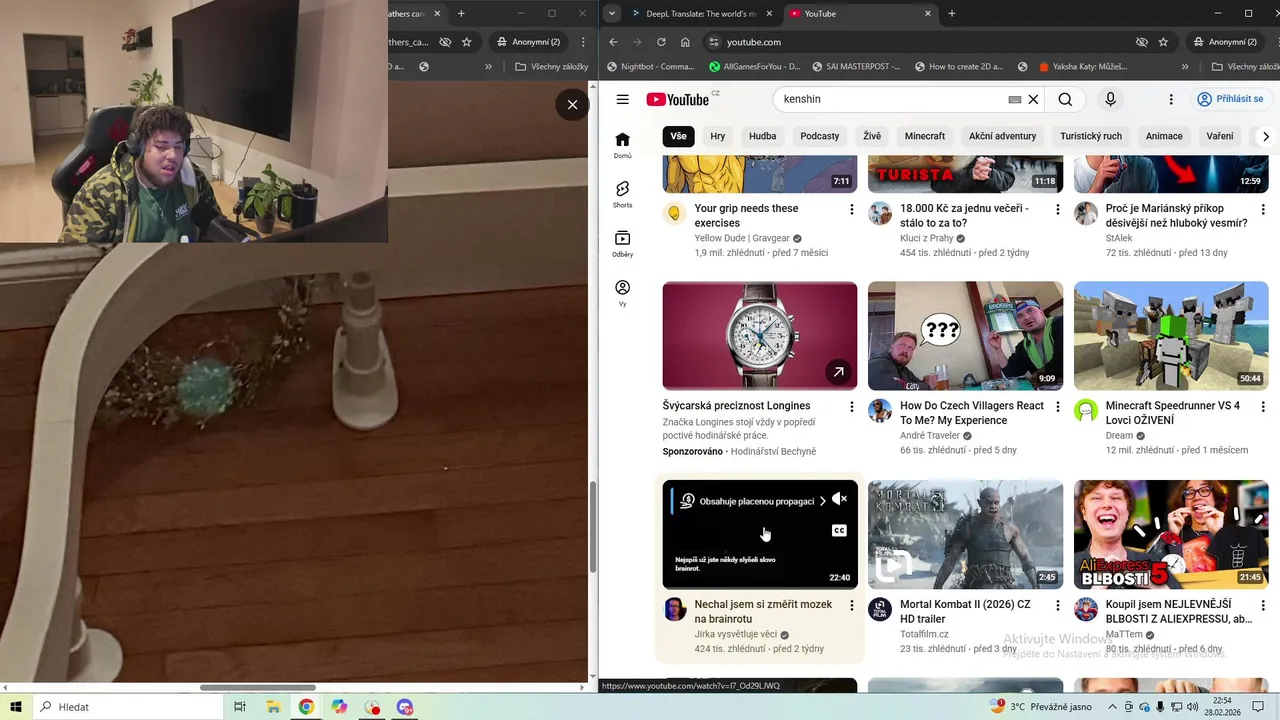Screen dimensions: 1280x720
Task: Open the Mortal Kombat II trailer thumbnail
Action: (965, 534)
